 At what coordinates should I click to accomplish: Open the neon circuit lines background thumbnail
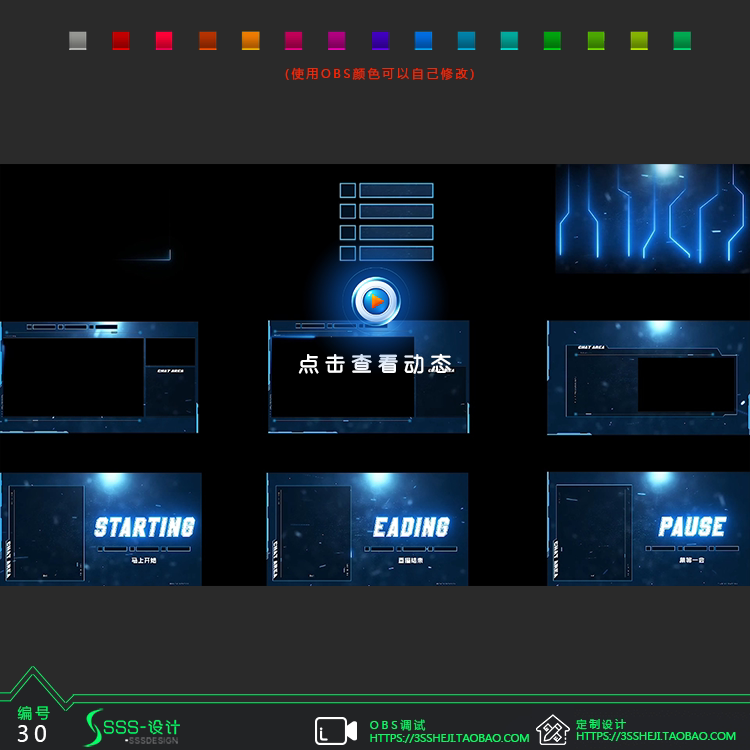(652, 219)
